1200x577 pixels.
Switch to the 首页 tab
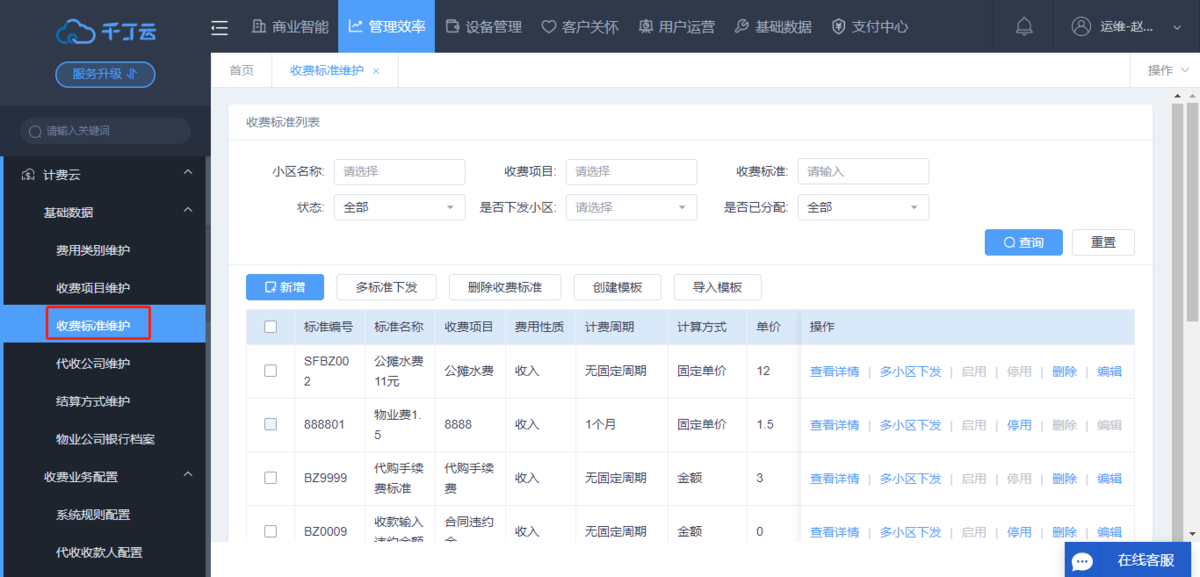coord(241,70)
